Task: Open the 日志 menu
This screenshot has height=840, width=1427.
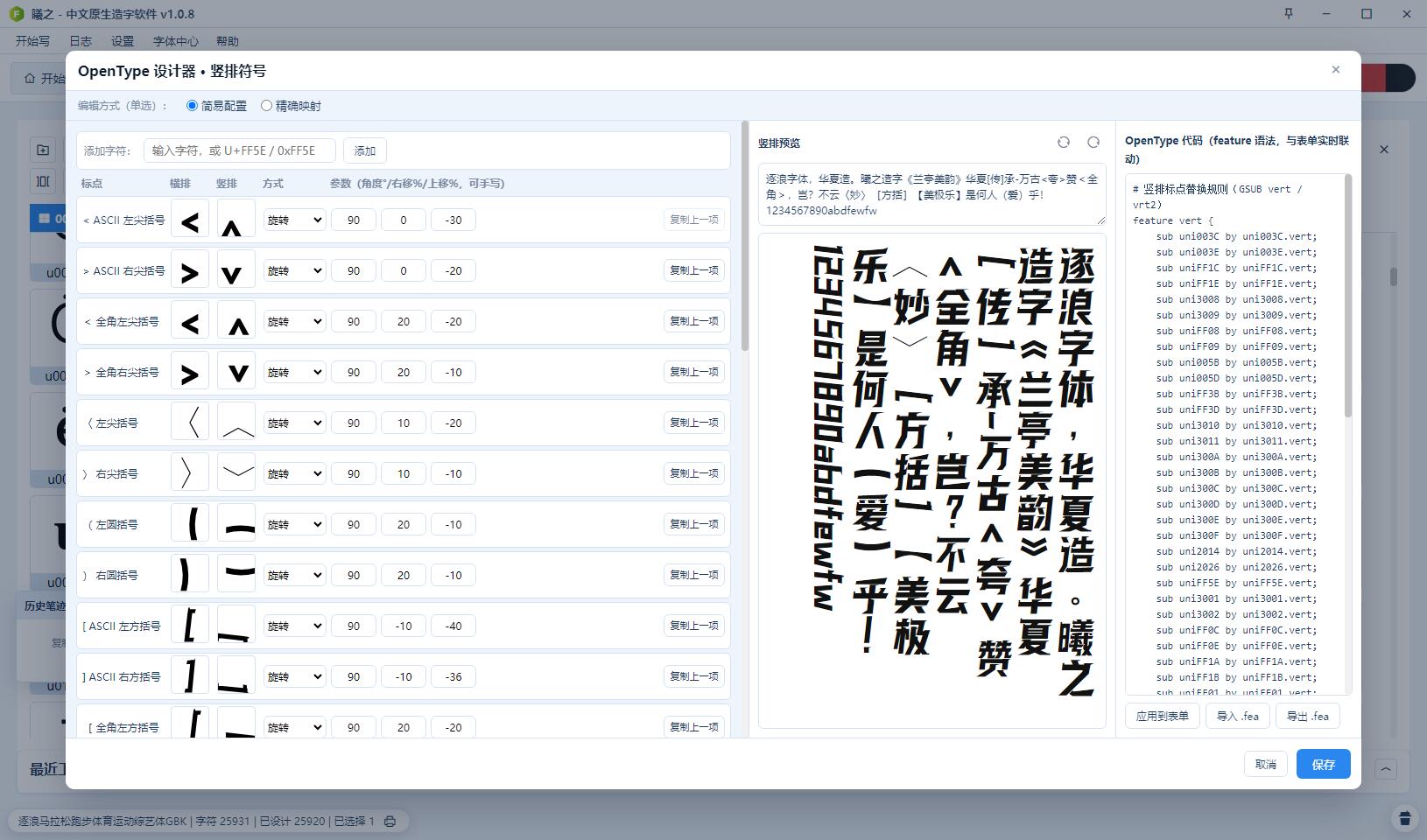Action: 81,41
